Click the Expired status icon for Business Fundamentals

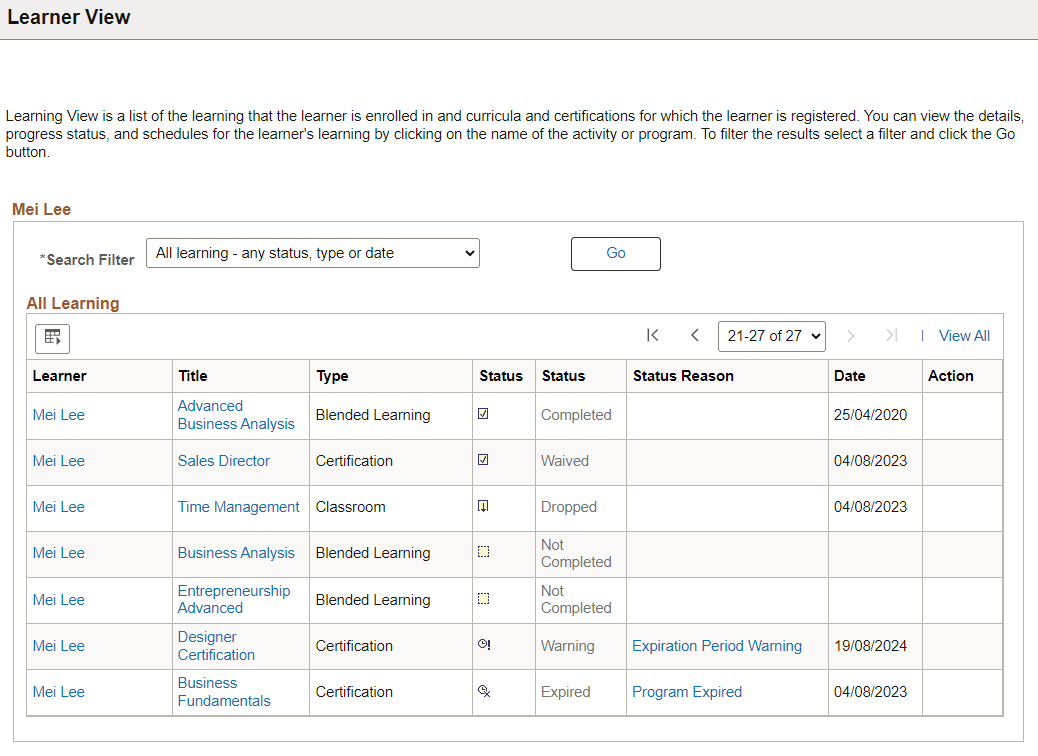tap(484, 691)
